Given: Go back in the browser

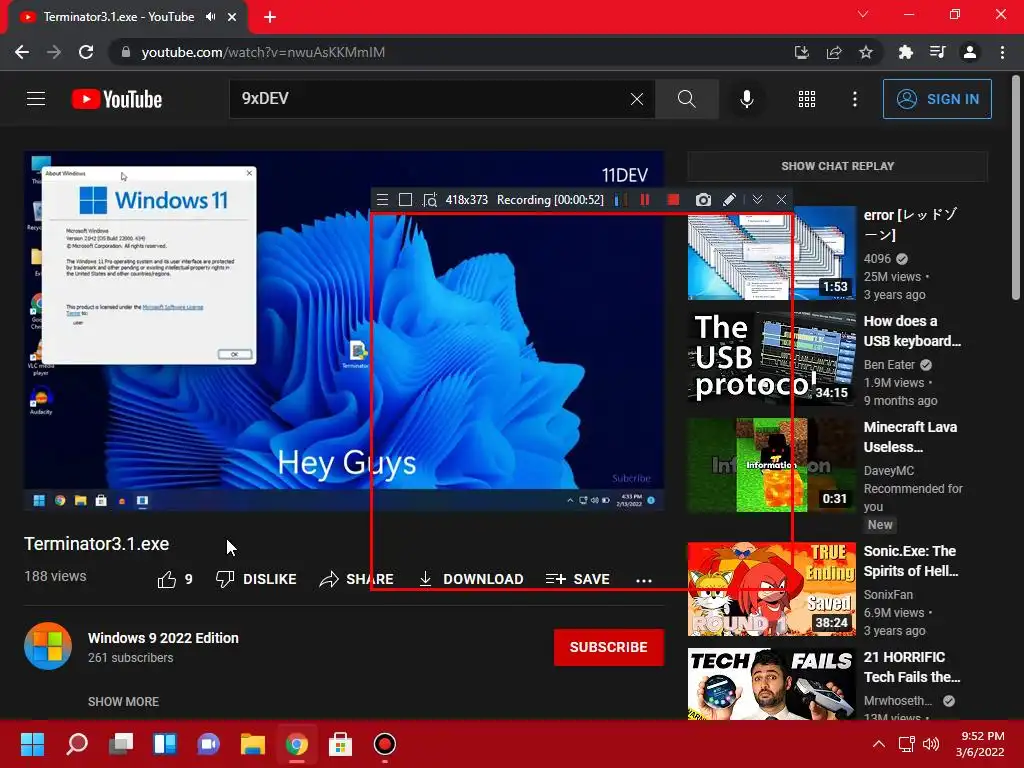Looking at the screenshot, I should click(22, 52).
